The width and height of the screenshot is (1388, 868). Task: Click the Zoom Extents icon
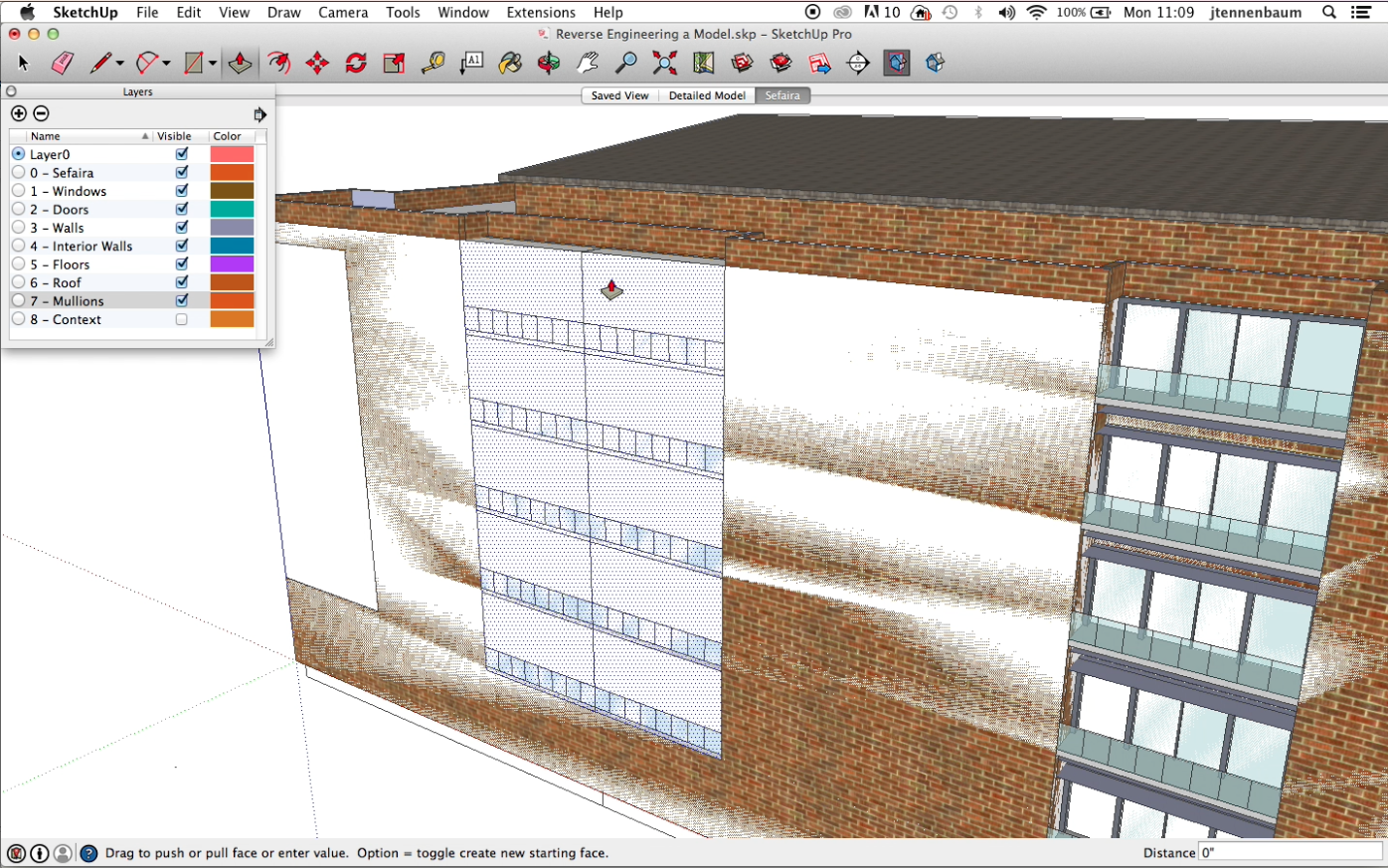(664, 64)
